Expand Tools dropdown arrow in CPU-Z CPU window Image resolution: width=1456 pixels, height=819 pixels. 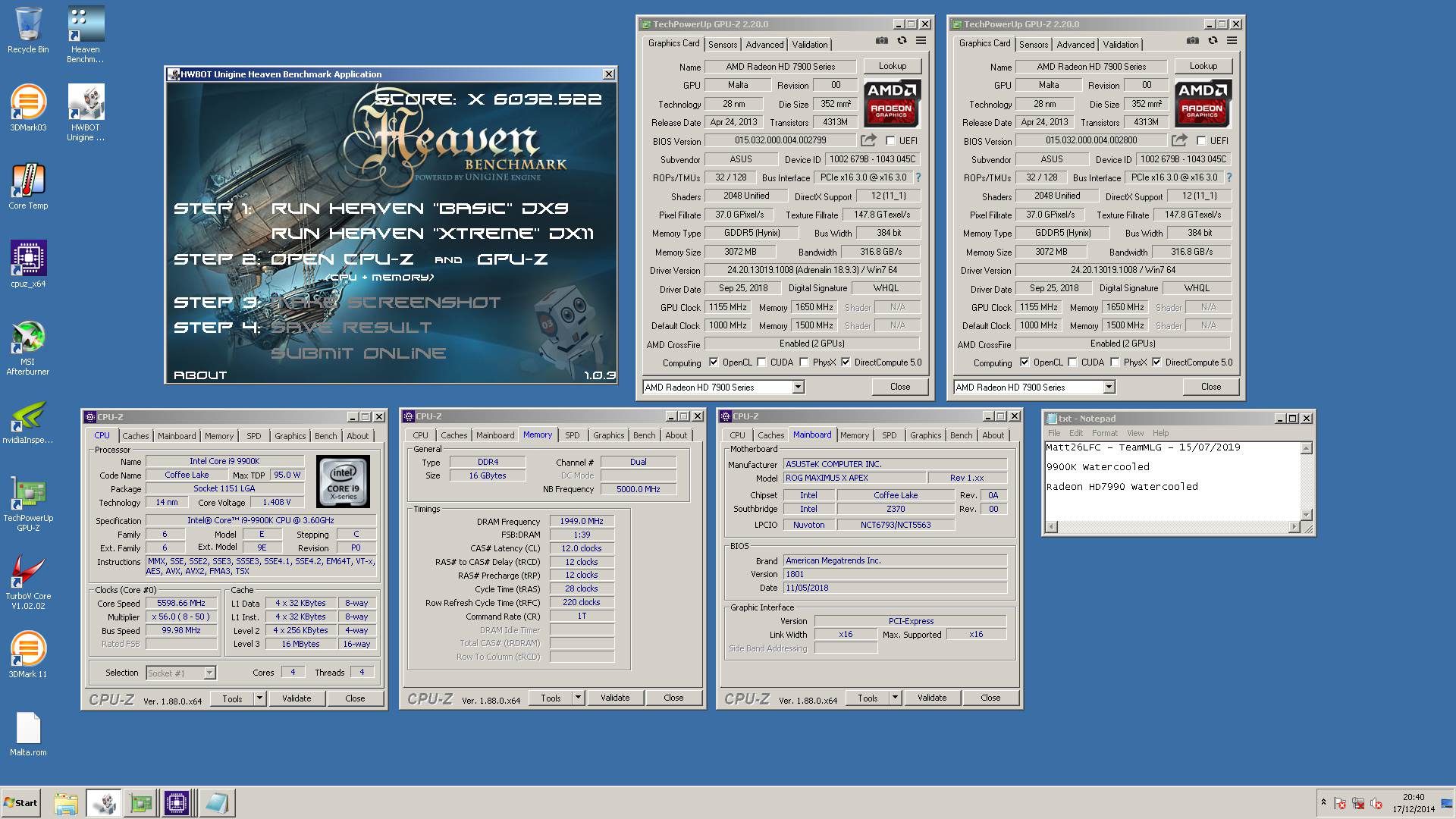pos(259,698)
